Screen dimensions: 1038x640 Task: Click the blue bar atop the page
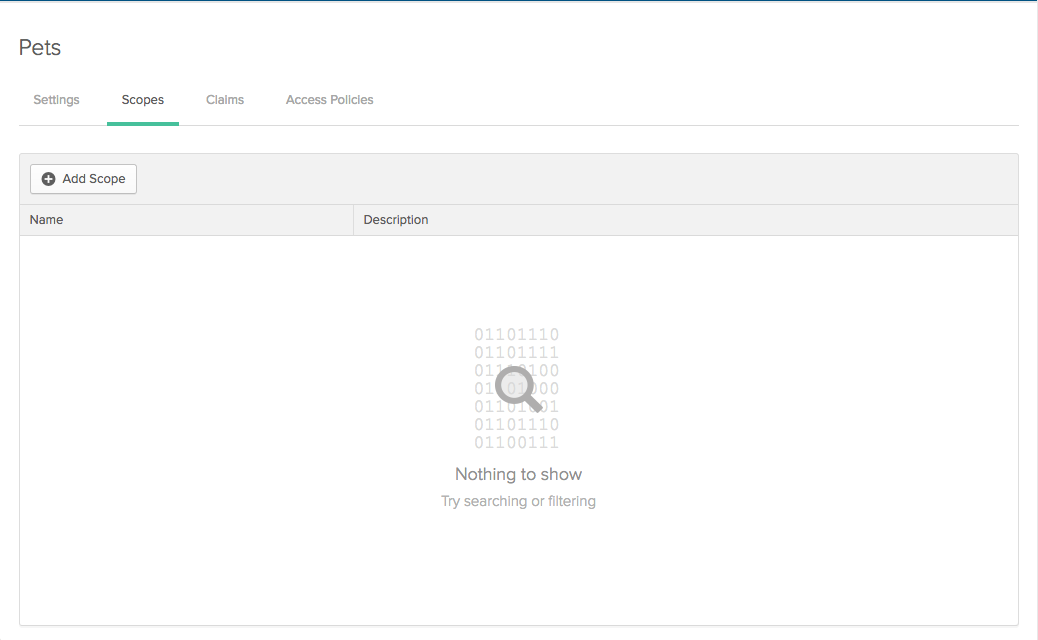519,1
